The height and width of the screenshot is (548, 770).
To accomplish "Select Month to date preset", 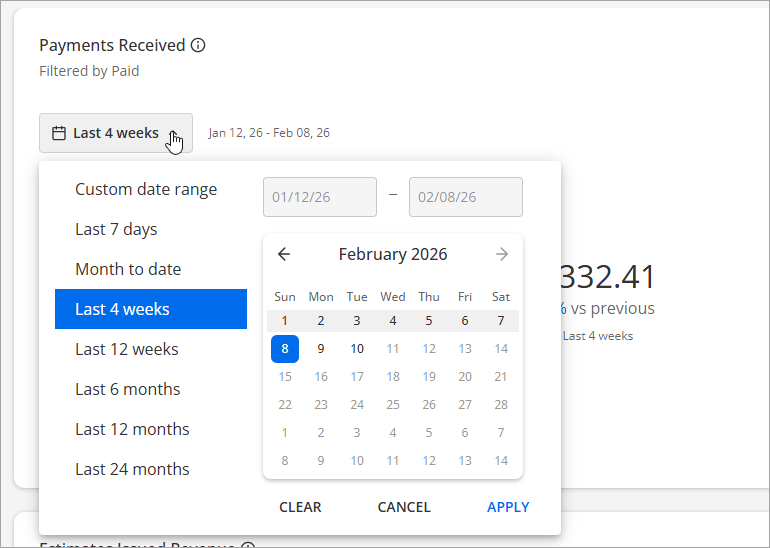I will coord(128,269).
